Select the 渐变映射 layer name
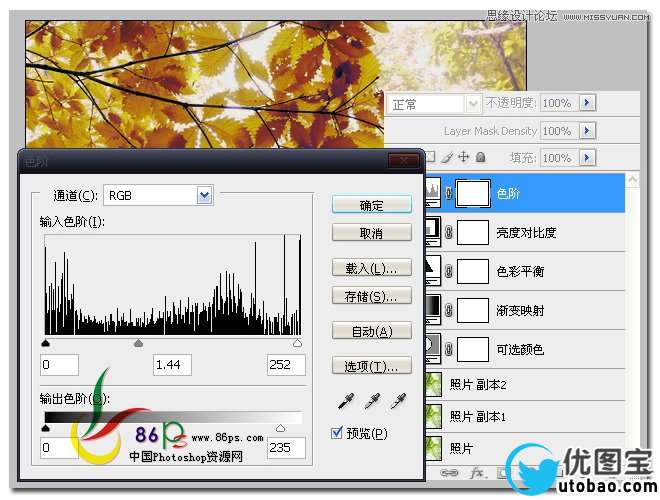 [520, 310]
